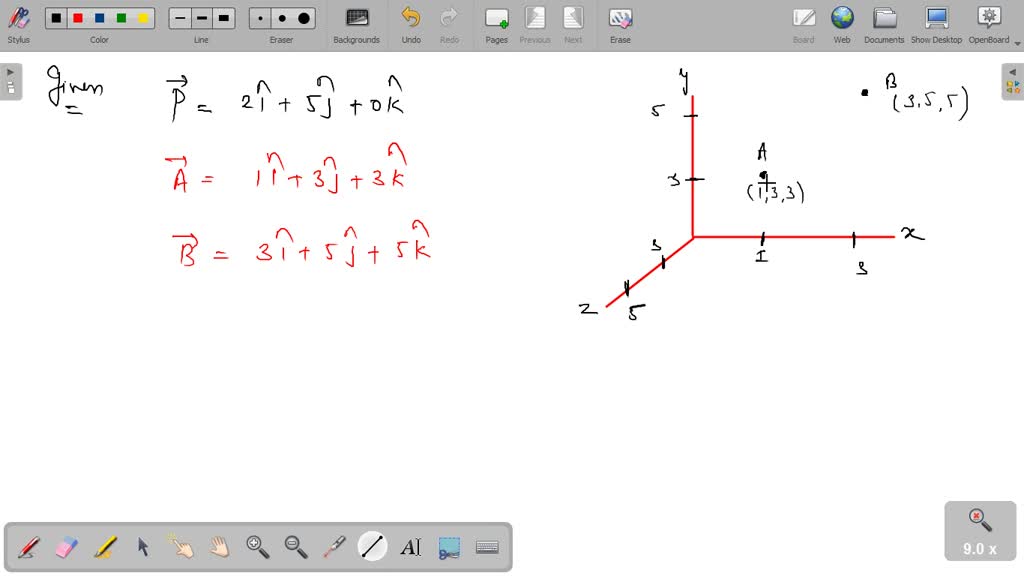Image resolution: width=1024 pixels, height=576 pixels.
Task: Capture part of the screen with capture tool
Action: pos(448,546)
